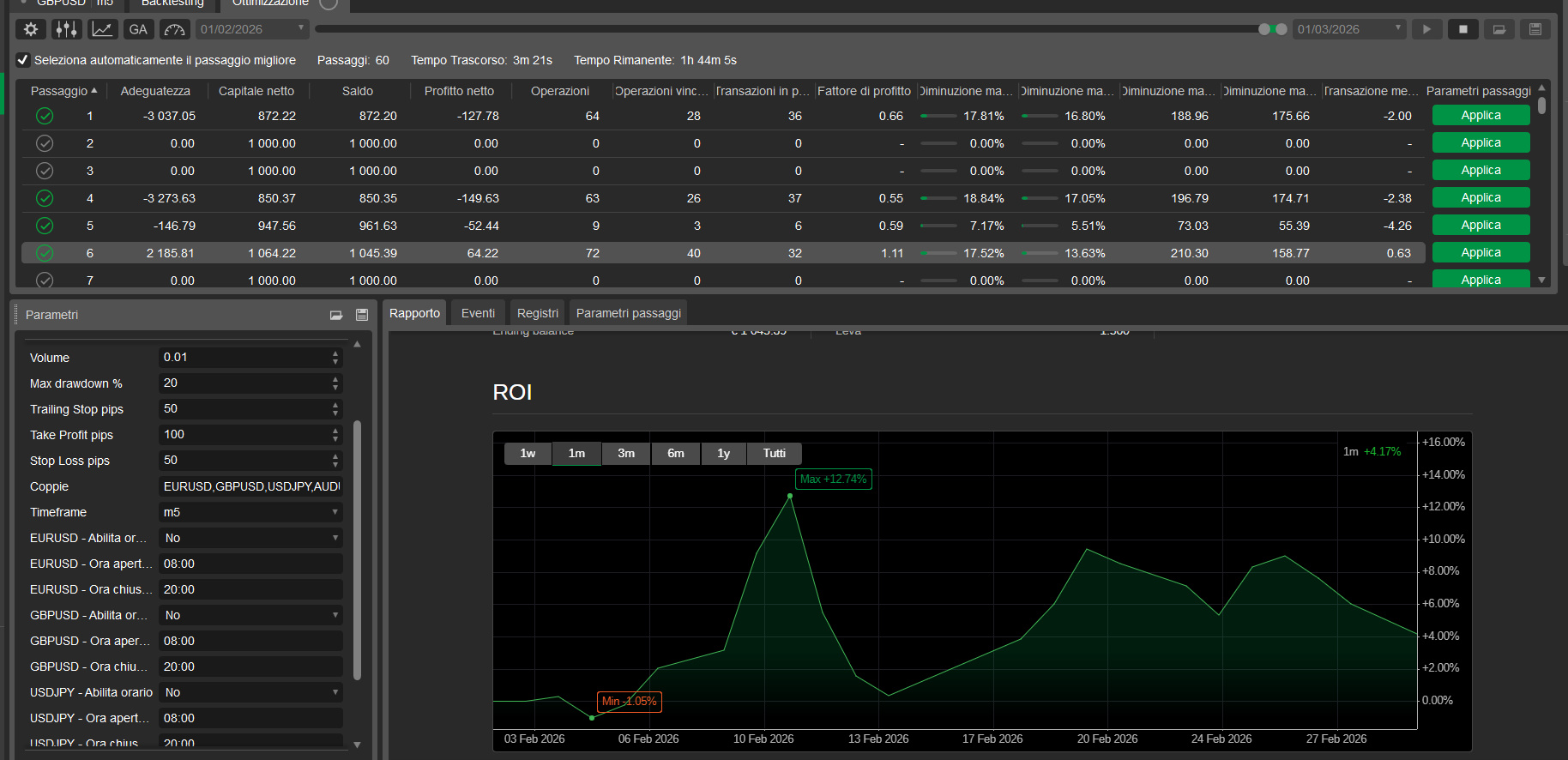The height and width of the screenshot is (760, 1568).
Task: Click the Take Profit pips stepper arrows
Action: click(x=335, y=435)
